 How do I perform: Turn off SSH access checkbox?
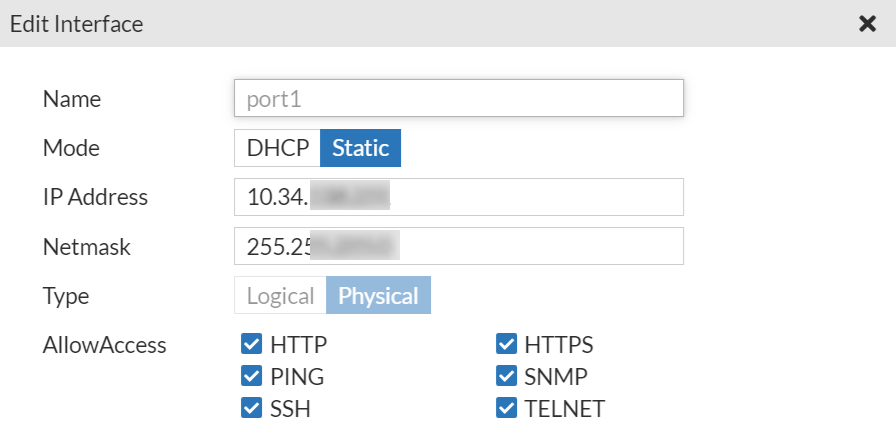click(251, 408)
